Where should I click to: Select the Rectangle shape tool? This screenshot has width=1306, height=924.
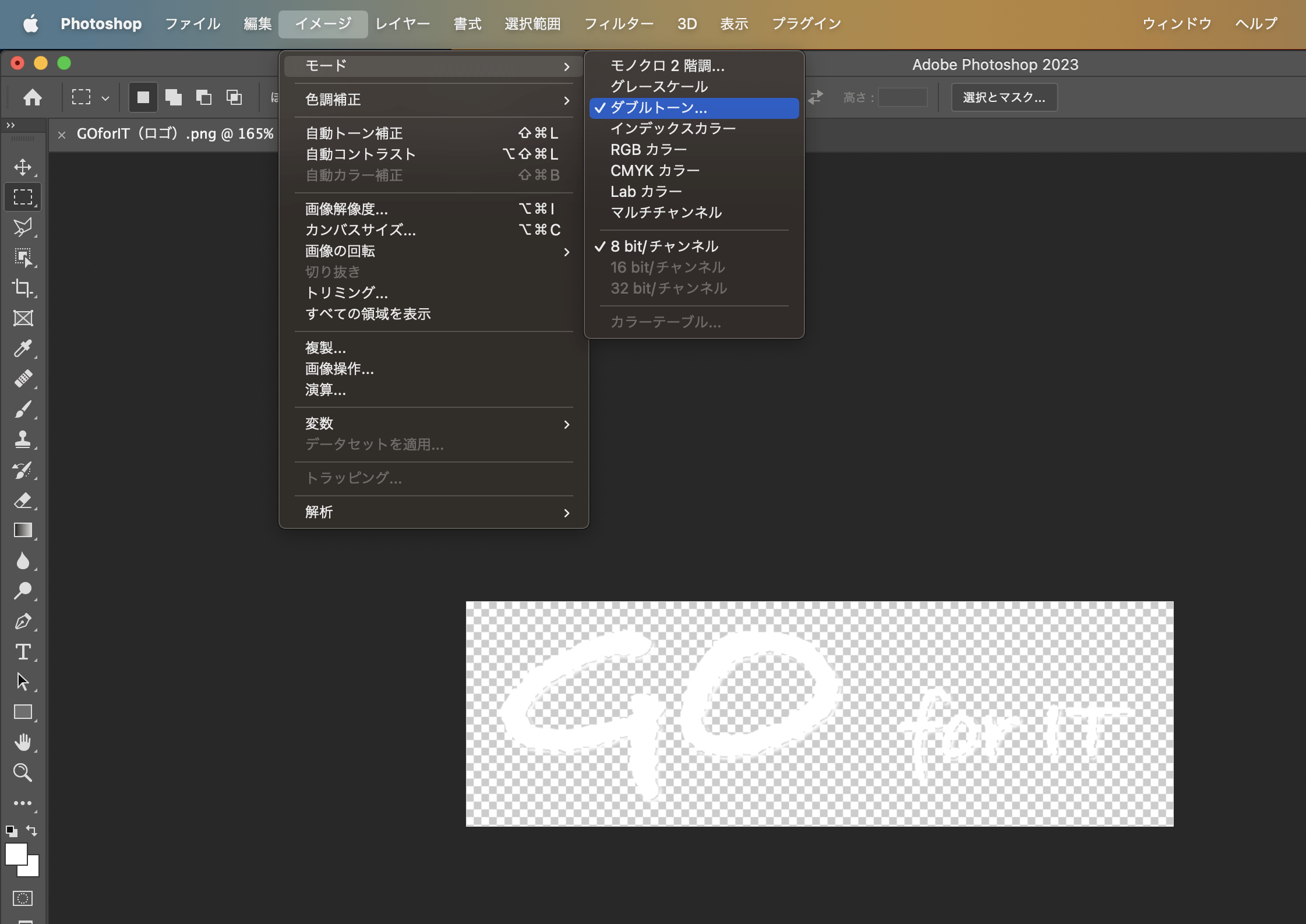click(x=23, y=712)
